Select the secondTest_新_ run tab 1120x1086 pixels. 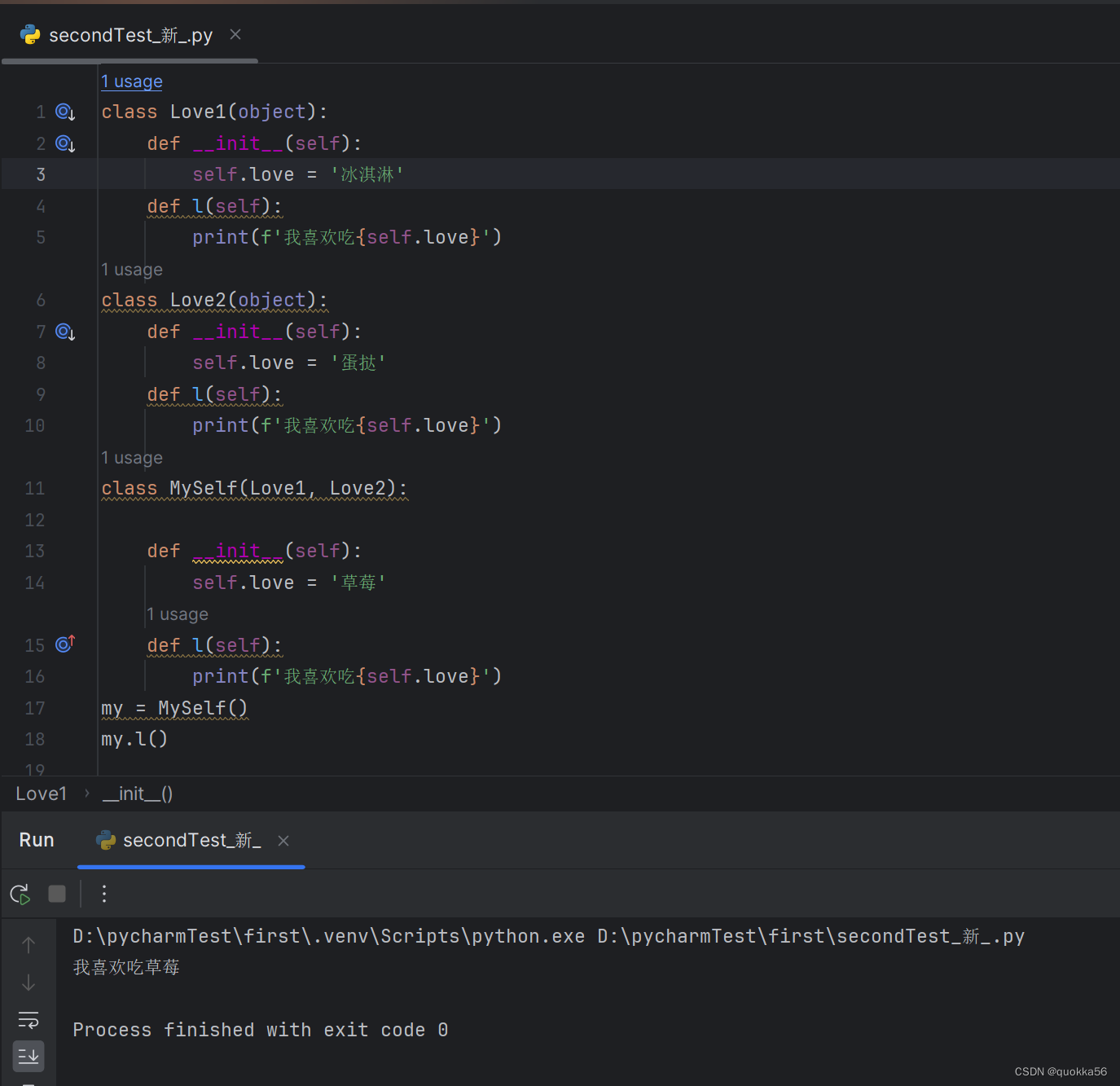click(192, 840)
